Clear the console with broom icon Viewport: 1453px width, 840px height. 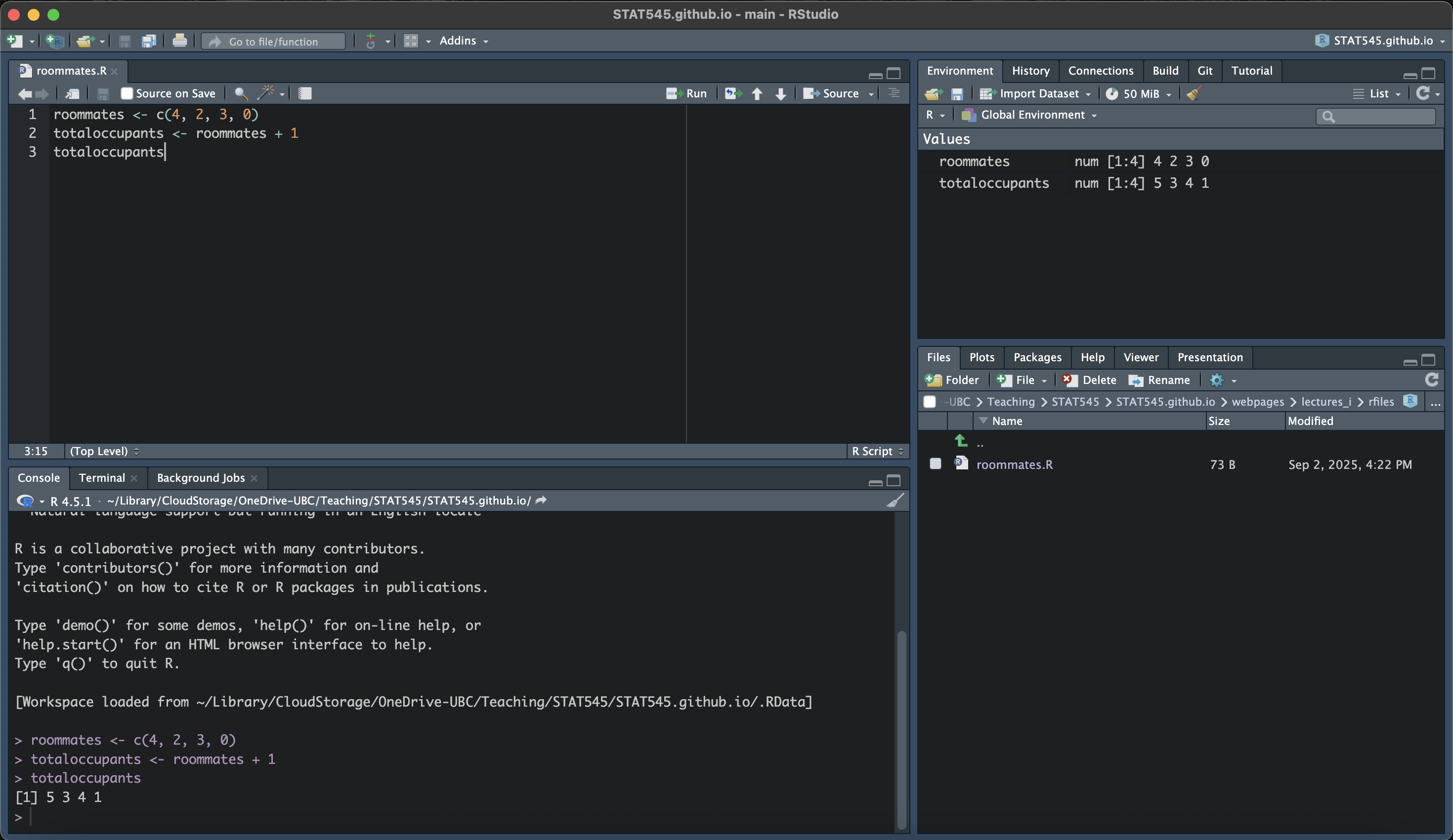click(x=895, y=501)
